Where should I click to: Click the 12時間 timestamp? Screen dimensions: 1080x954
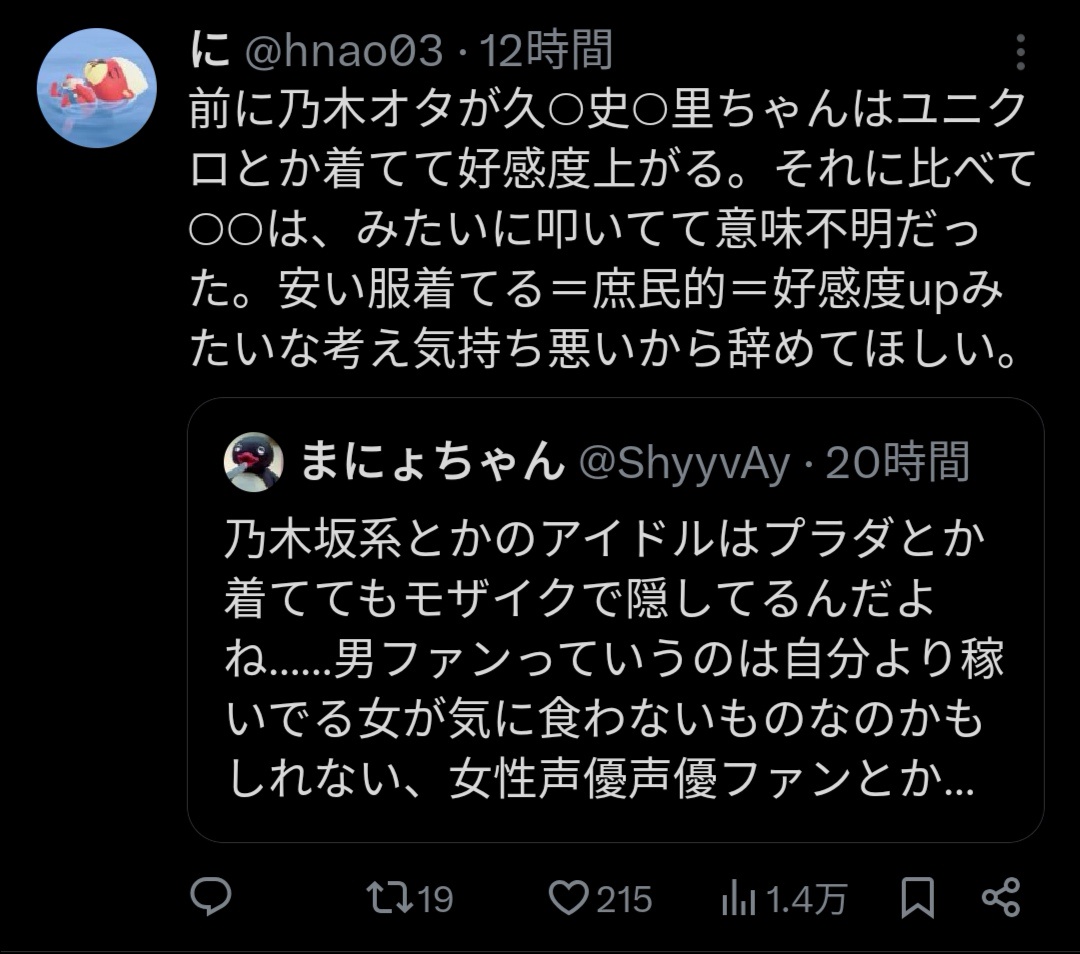tap(548, 51)
